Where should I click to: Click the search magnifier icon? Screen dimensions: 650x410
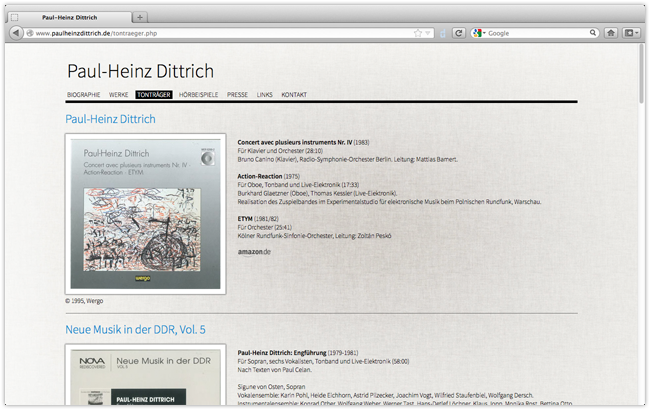pos(593,33)
